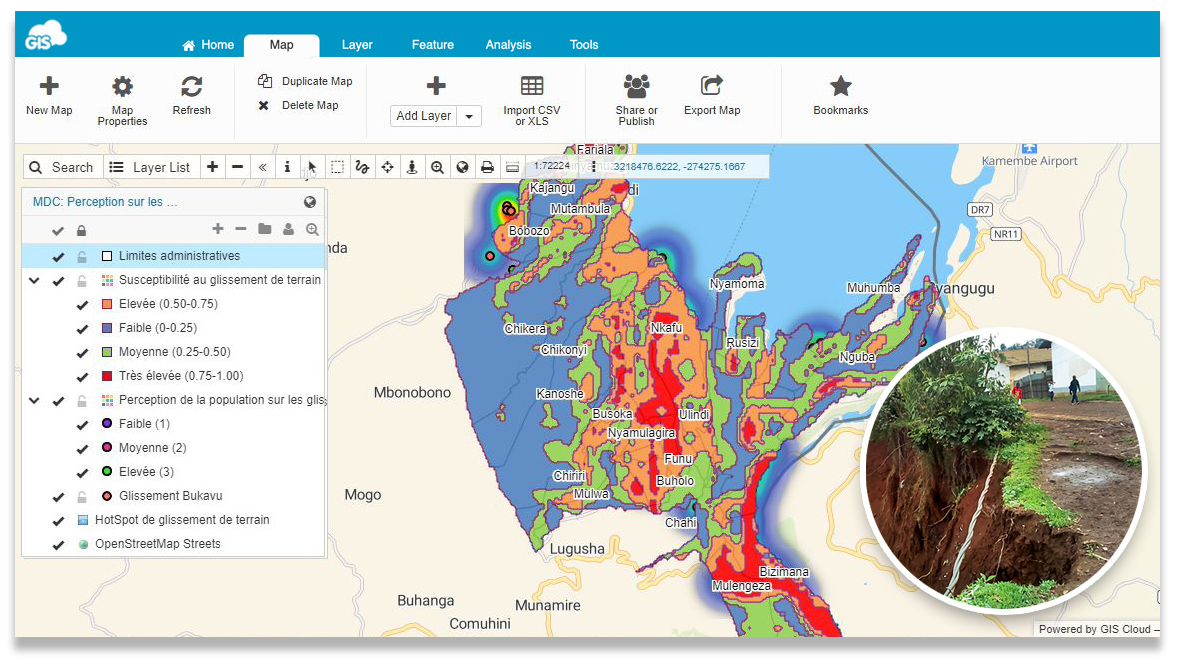Zoom in with map toolbar plus

click(212, 167)
